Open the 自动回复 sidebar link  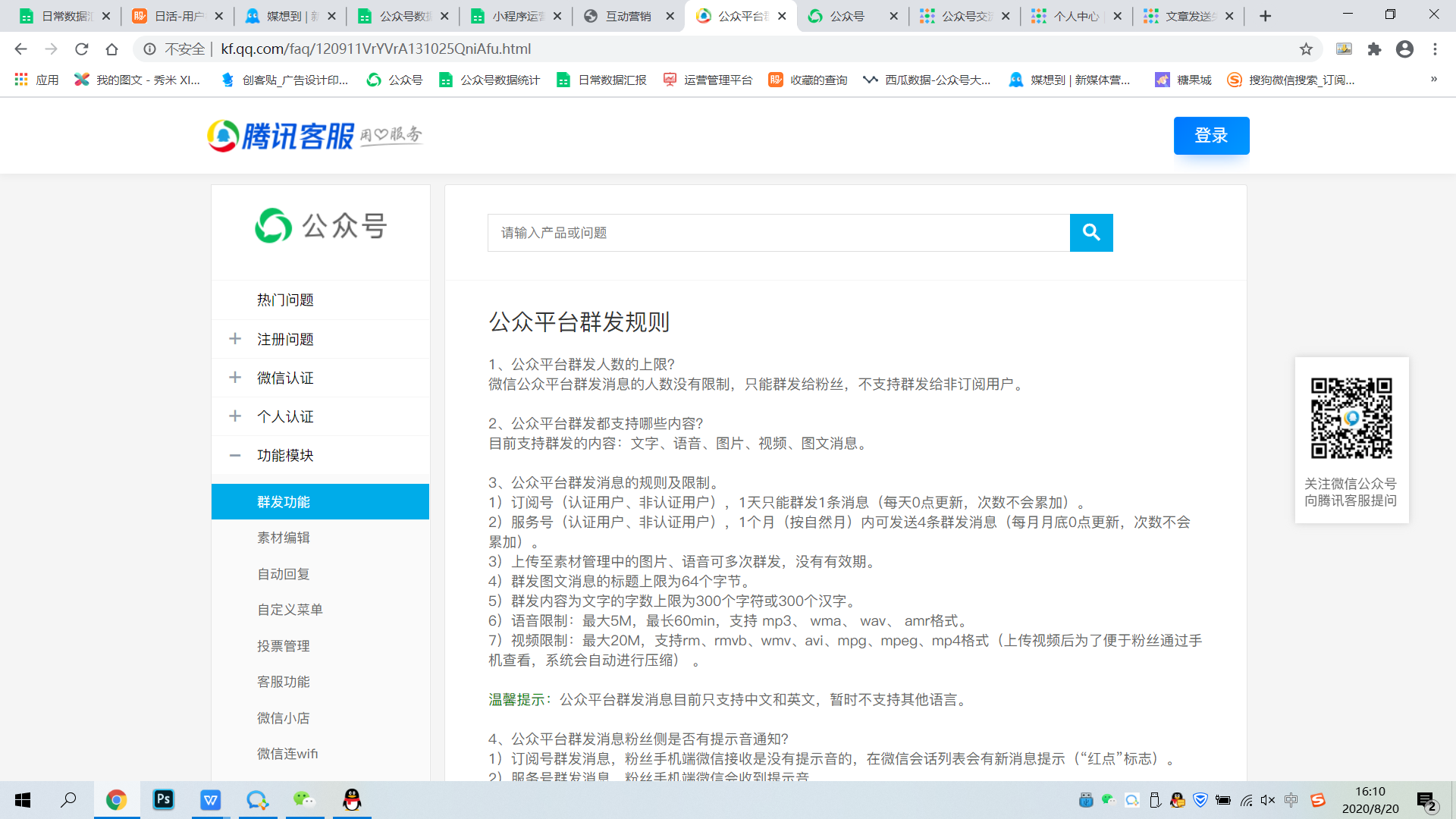pos(283,574)
